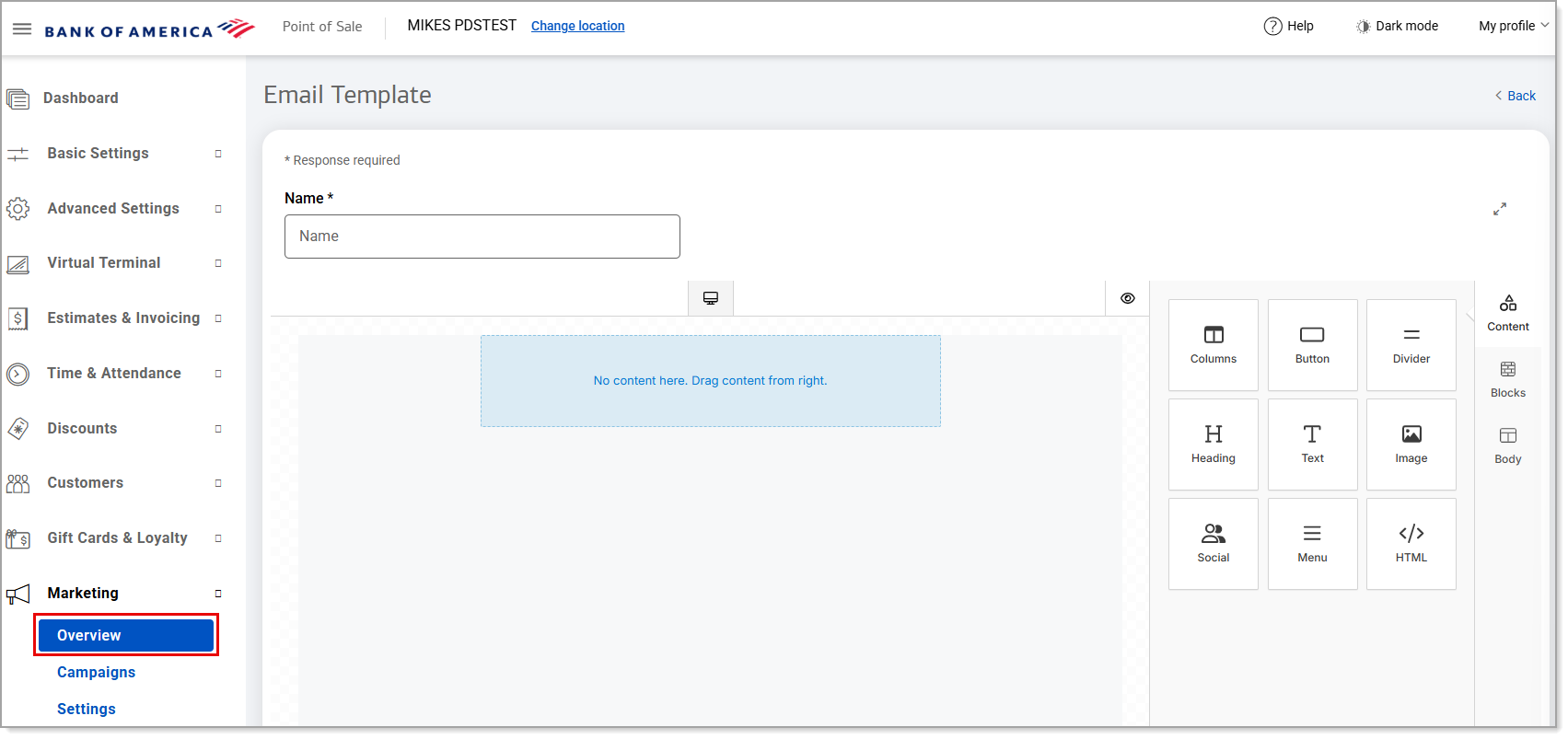Open Campaigns under Marketing

point(96,673)
